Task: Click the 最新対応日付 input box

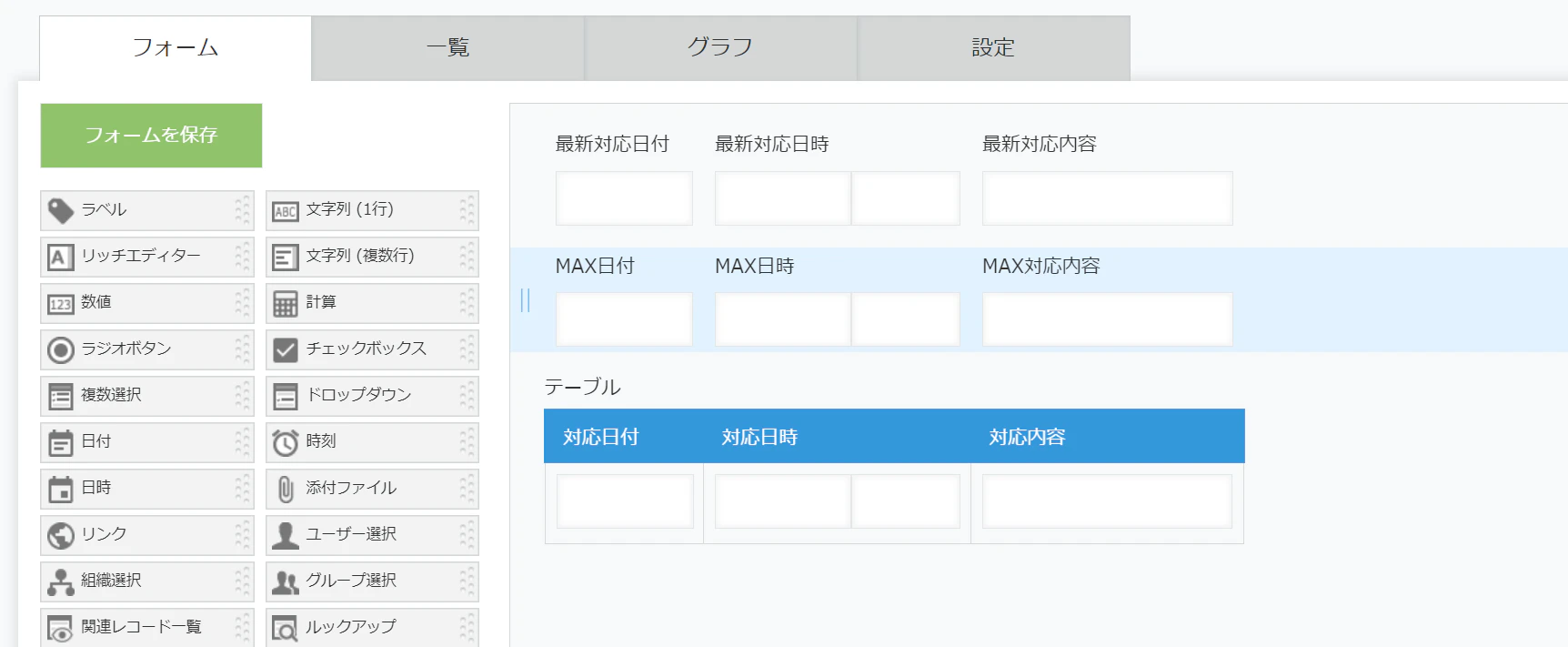Action: [x=624, y=198]
